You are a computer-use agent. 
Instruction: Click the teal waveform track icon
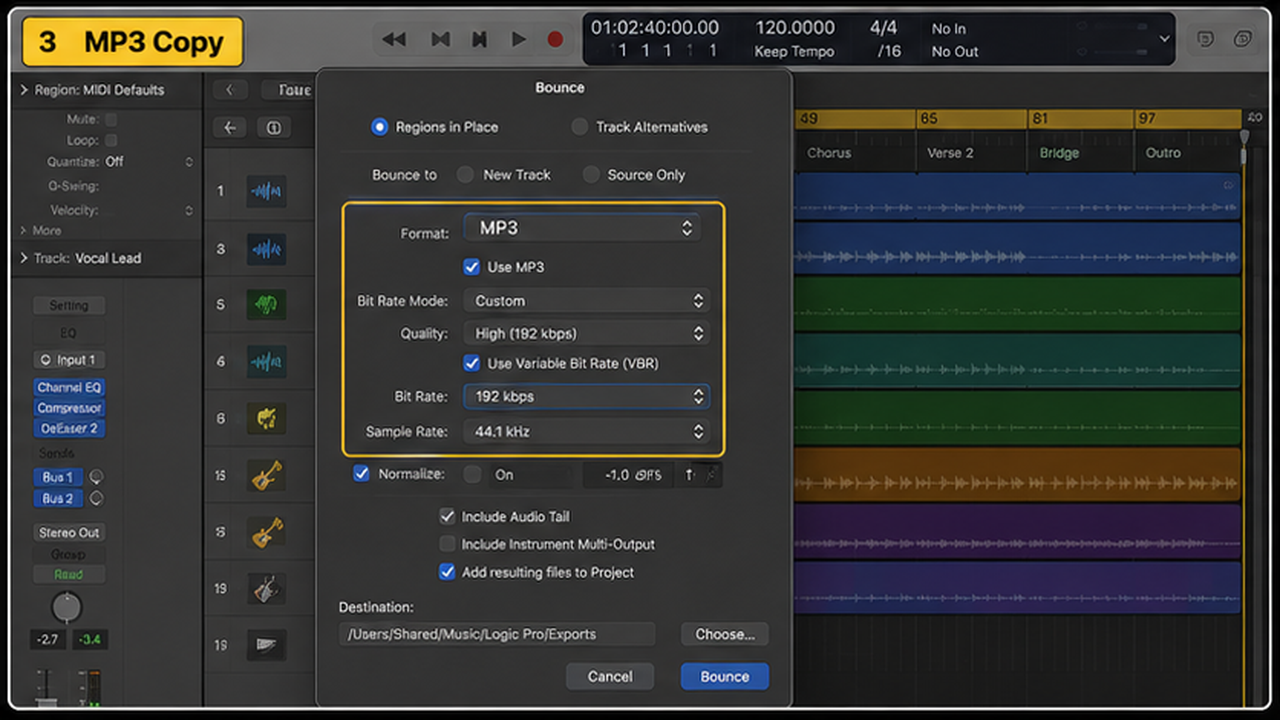(266, 361)
